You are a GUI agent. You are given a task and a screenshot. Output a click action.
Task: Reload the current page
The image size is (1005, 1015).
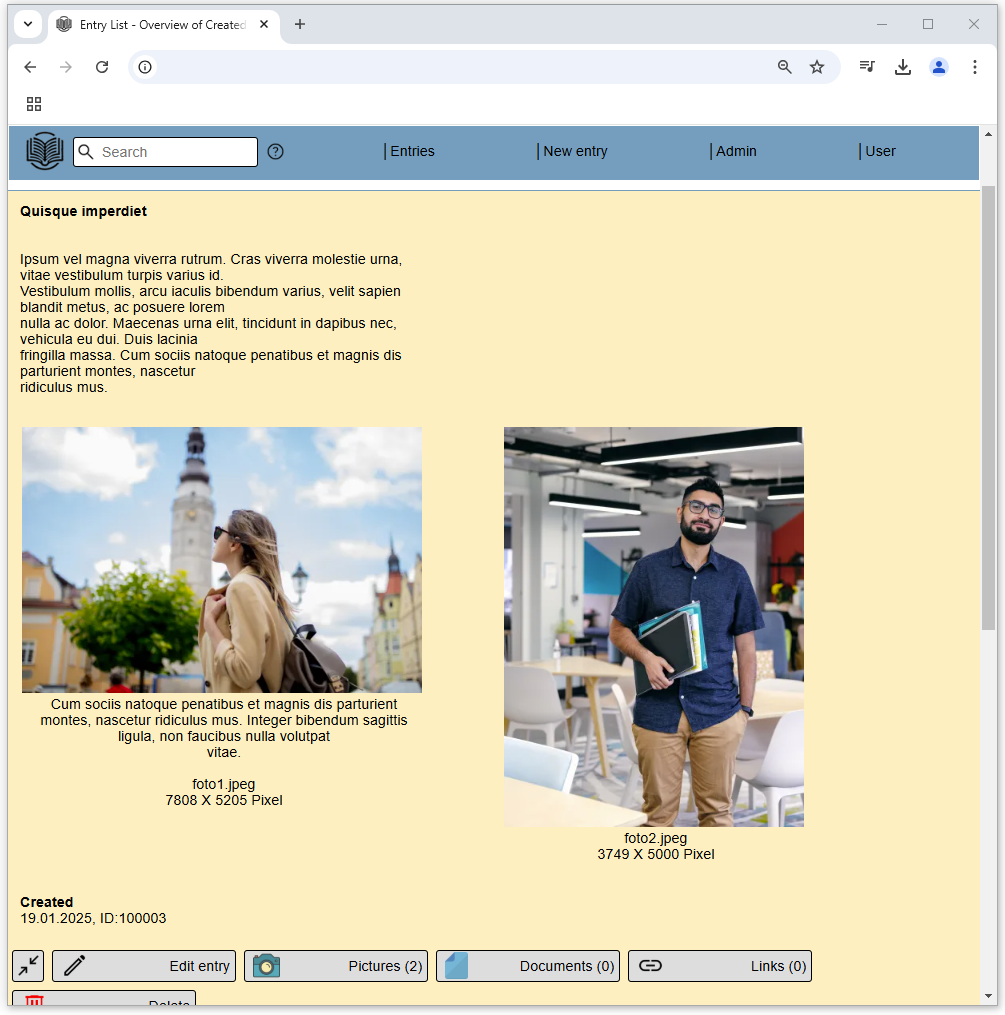point(102,67)
